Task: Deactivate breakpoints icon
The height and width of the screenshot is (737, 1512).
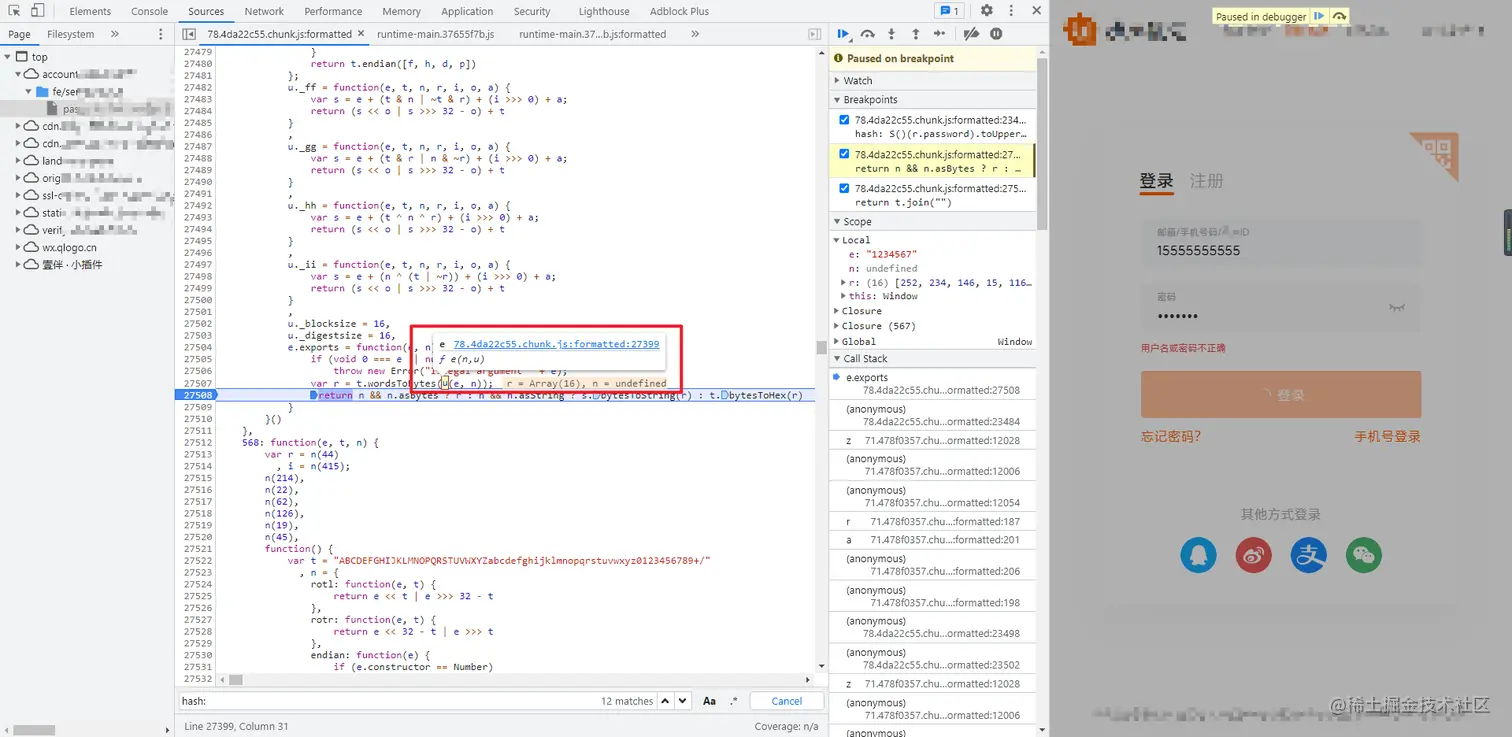Action: coord(971,34)
